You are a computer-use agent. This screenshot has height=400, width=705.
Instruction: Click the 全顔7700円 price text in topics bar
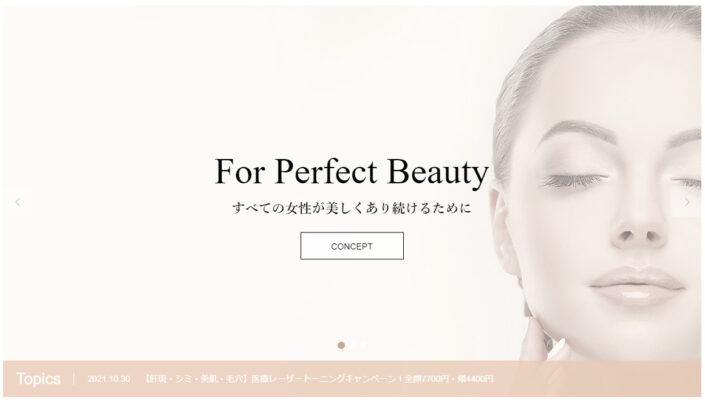(x=428, y=379)
